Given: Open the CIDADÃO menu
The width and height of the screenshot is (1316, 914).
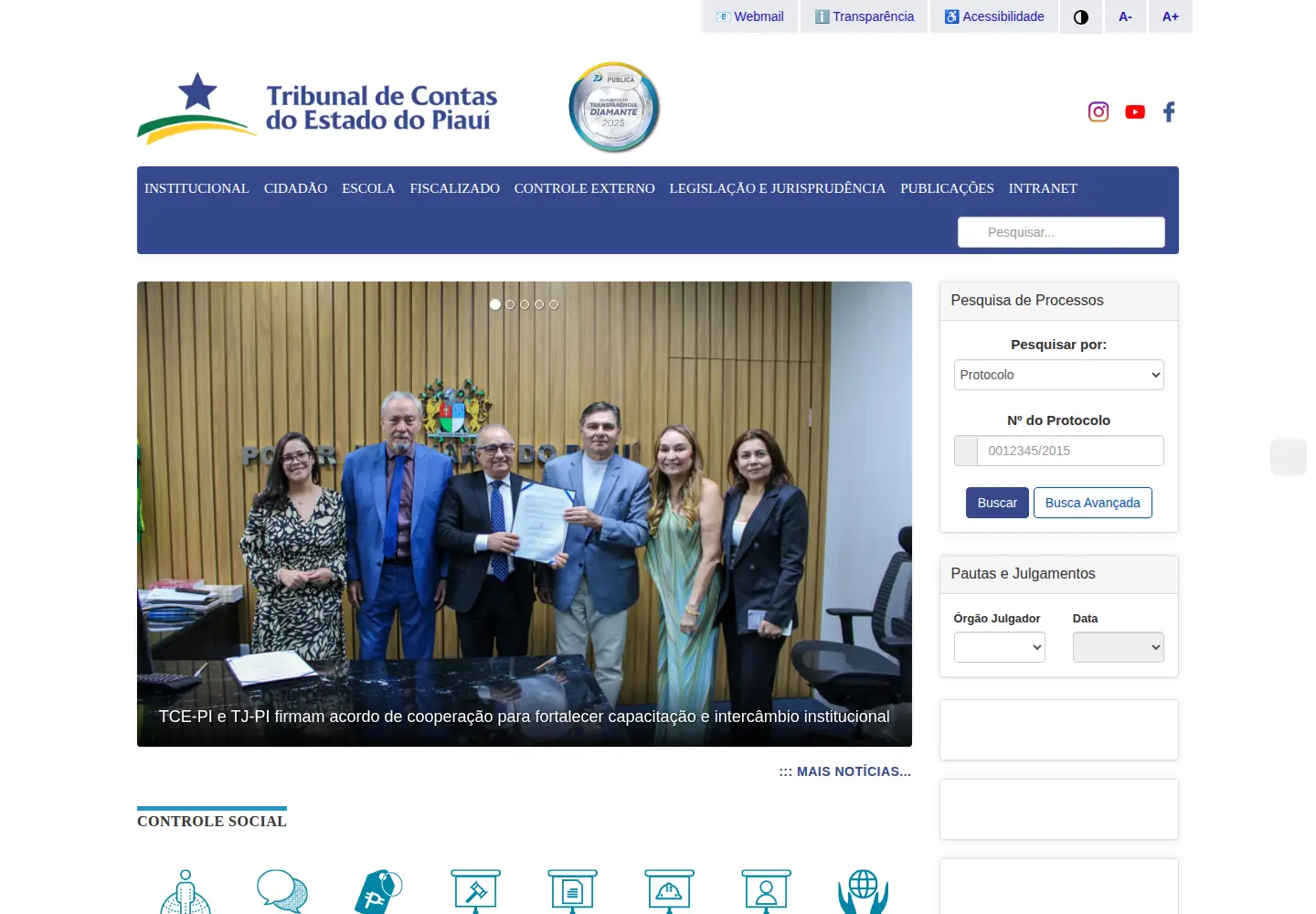Looking at the screenshot, I should click(x=296, y=188).
